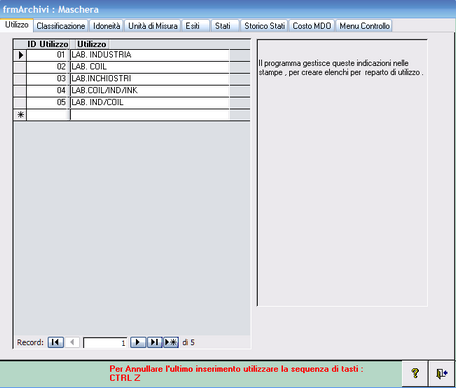Open the Classificazione tab
Screen dimensions: 456x388
pyautogui.click(x=61, y=26)
